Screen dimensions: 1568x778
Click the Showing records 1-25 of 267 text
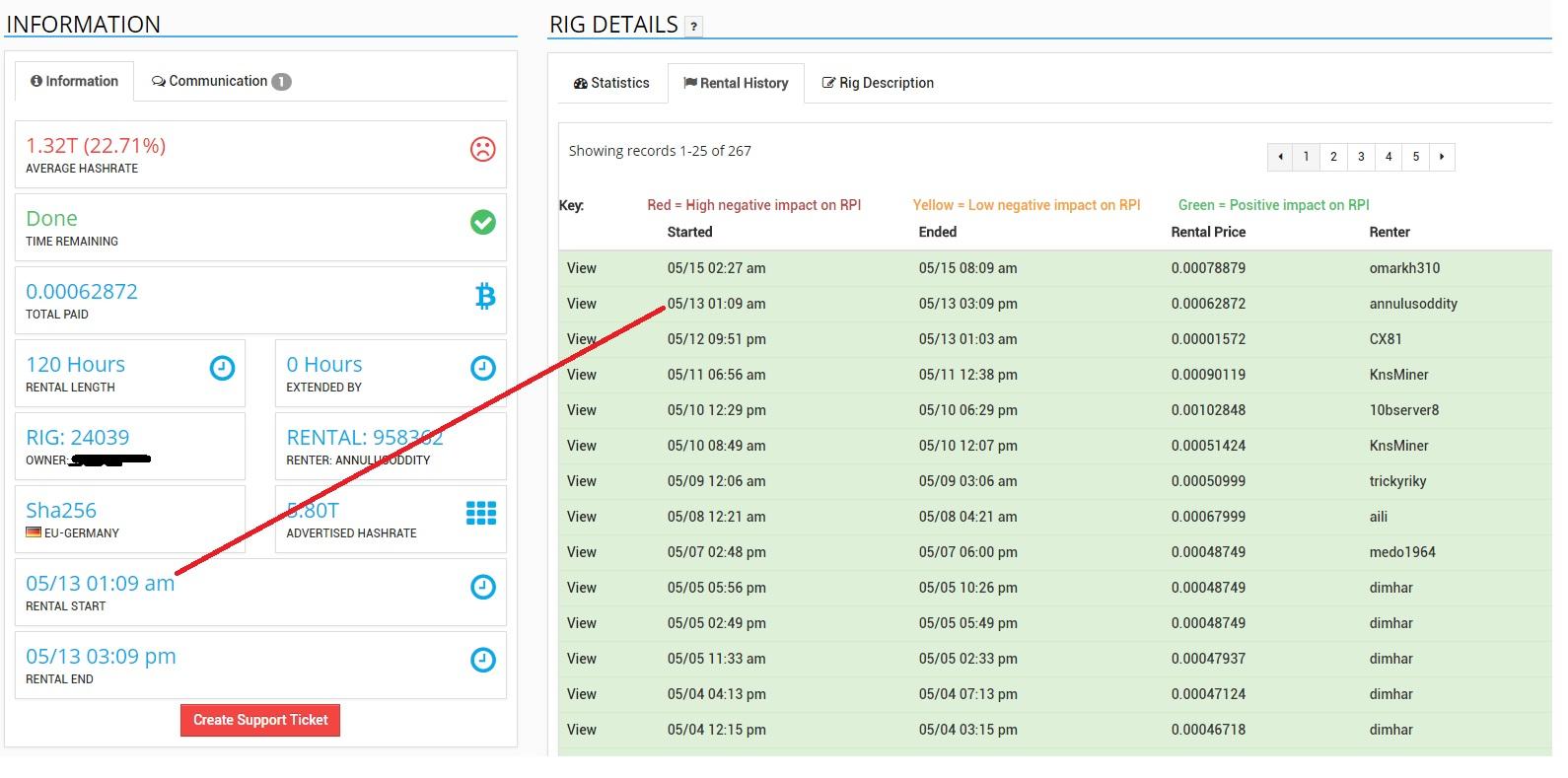click(x=660, y=151)
